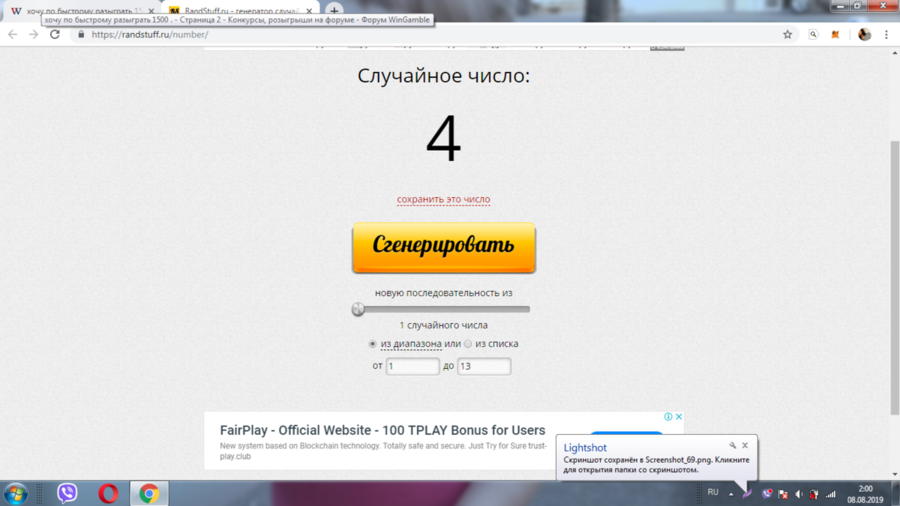Close the Lightshot notification balloon

[x=745, y=446]
